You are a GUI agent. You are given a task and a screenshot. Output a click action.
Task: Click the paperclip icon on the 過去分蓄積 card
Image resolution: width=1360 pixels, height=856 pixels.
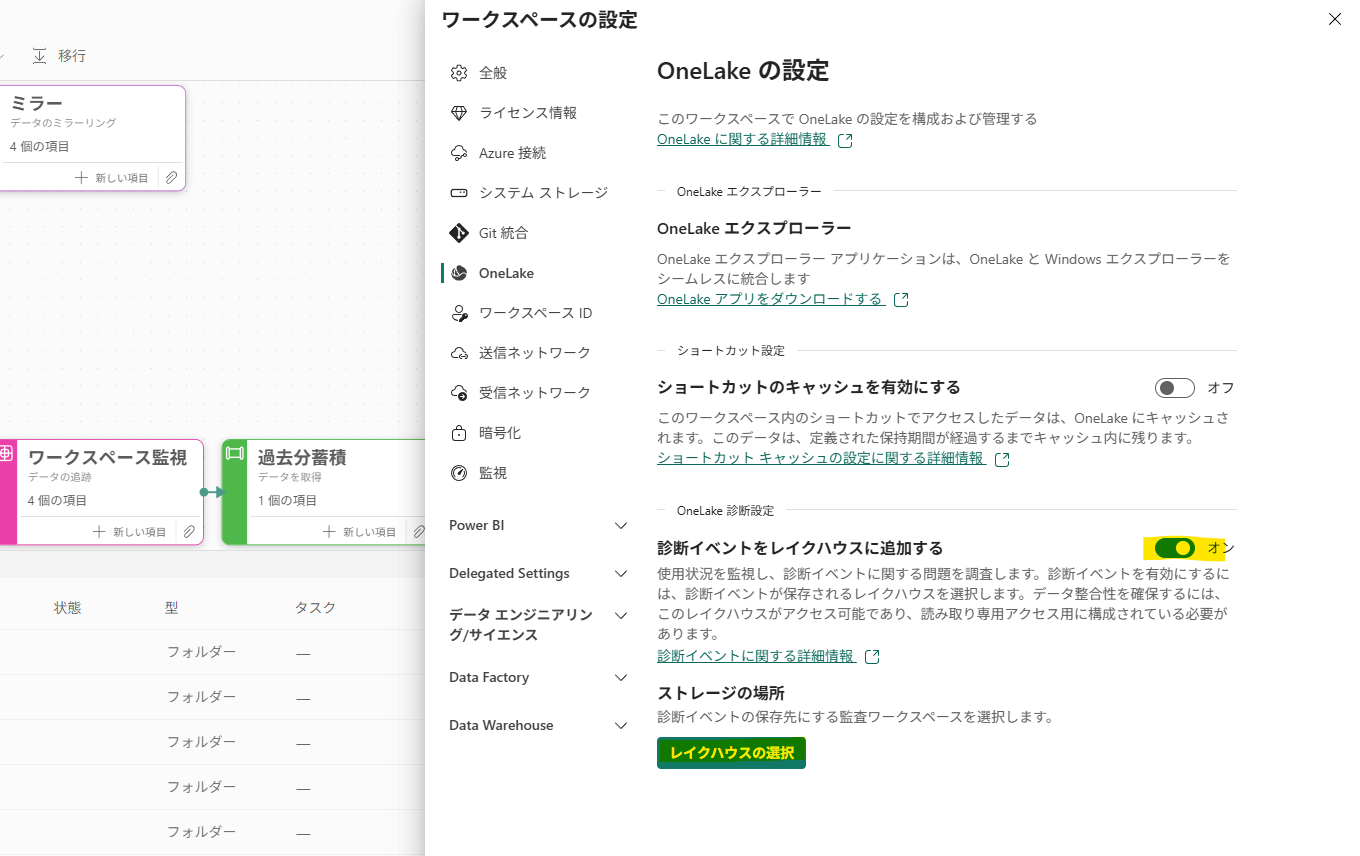(419, 531)
